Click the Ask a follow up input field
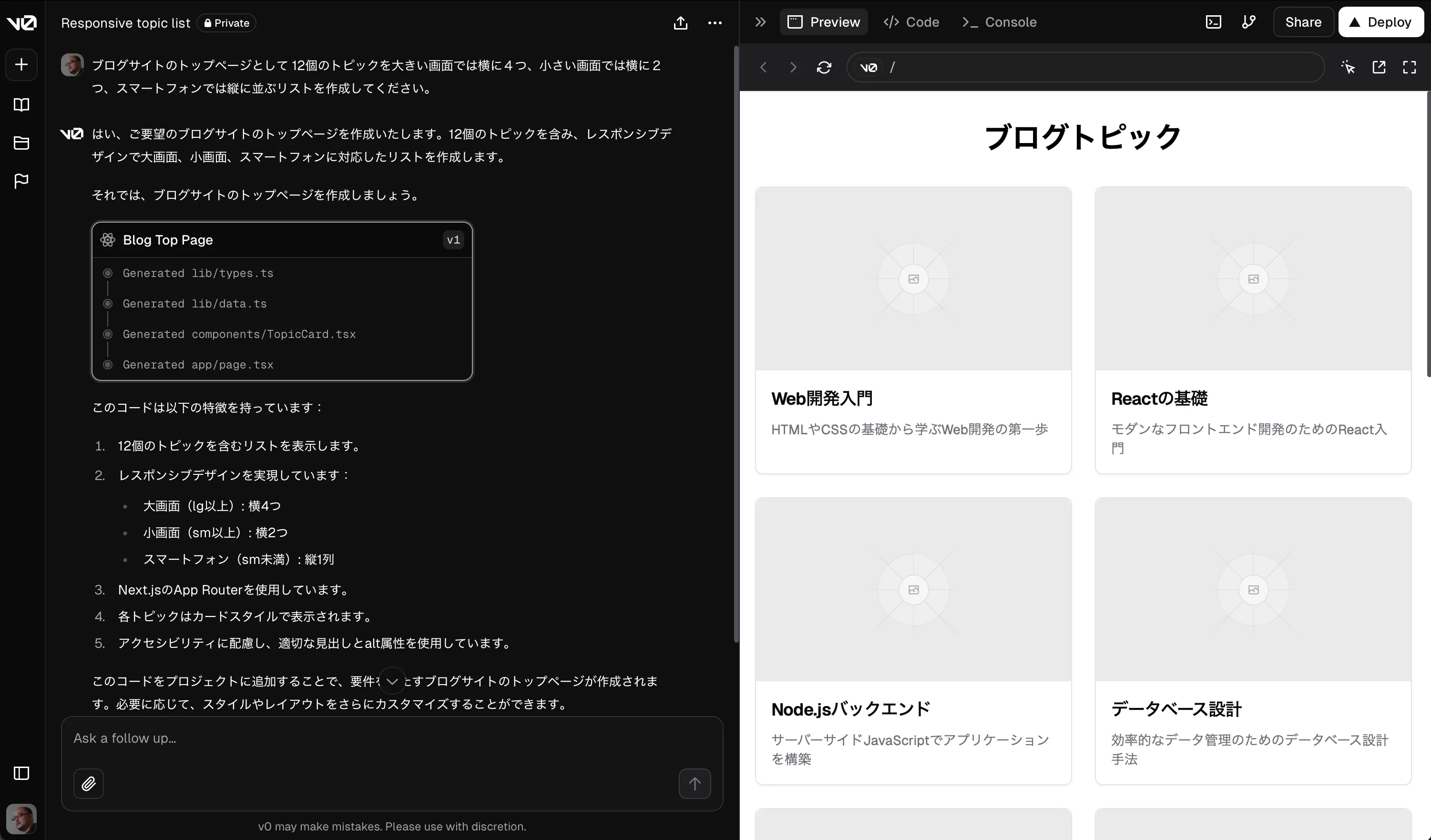The image size is (1431, 840). [392, 738]
